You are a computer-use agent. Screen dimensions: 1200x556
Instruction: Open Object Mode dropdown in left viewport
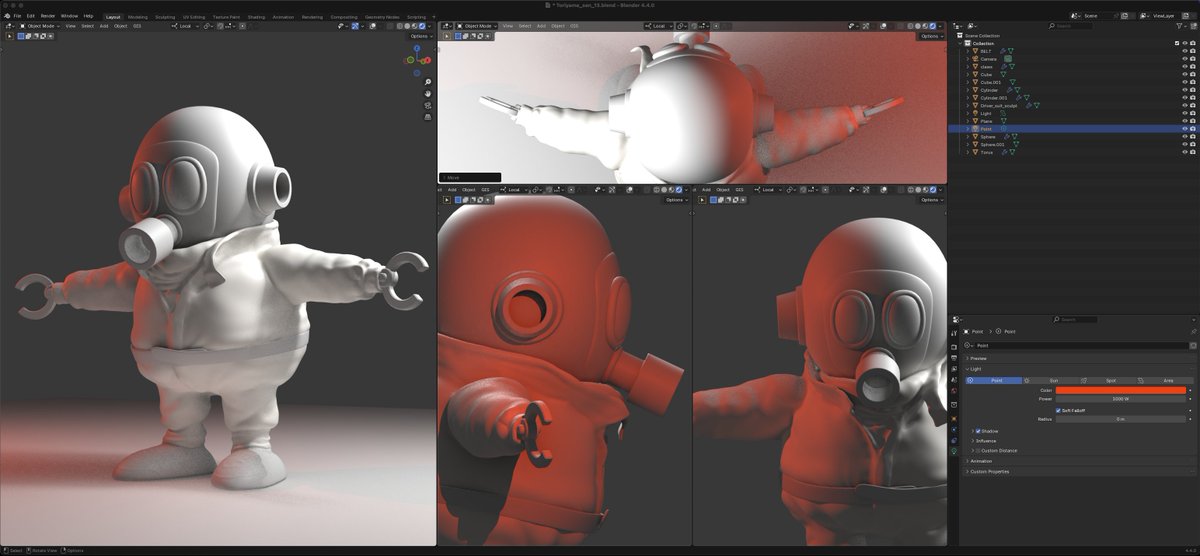click(40, 26)
